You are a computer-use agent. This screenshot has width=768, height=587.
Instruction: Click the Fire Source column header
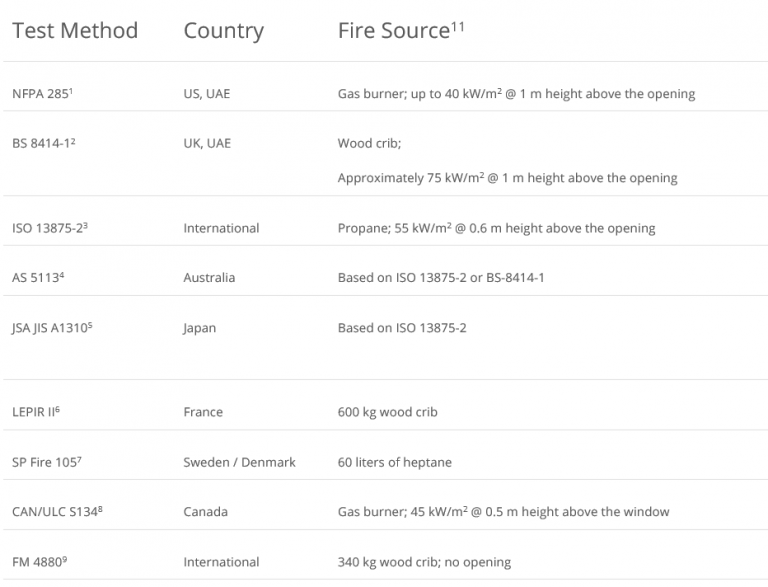click(x=393, y=31)
